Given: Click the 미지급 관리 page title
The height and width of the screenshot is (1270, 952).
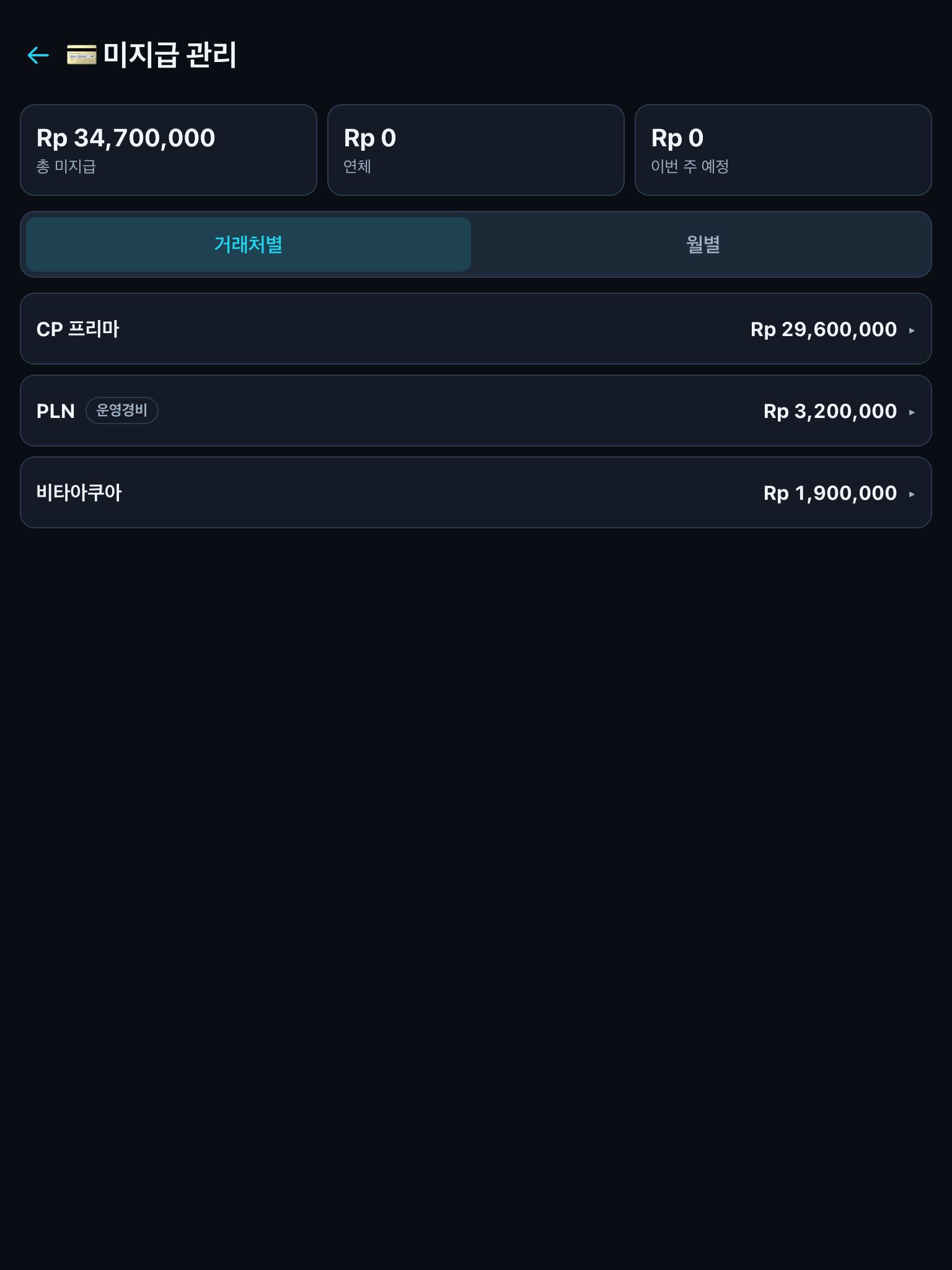Looking at the screenshot, I should (x=170, y=55).
